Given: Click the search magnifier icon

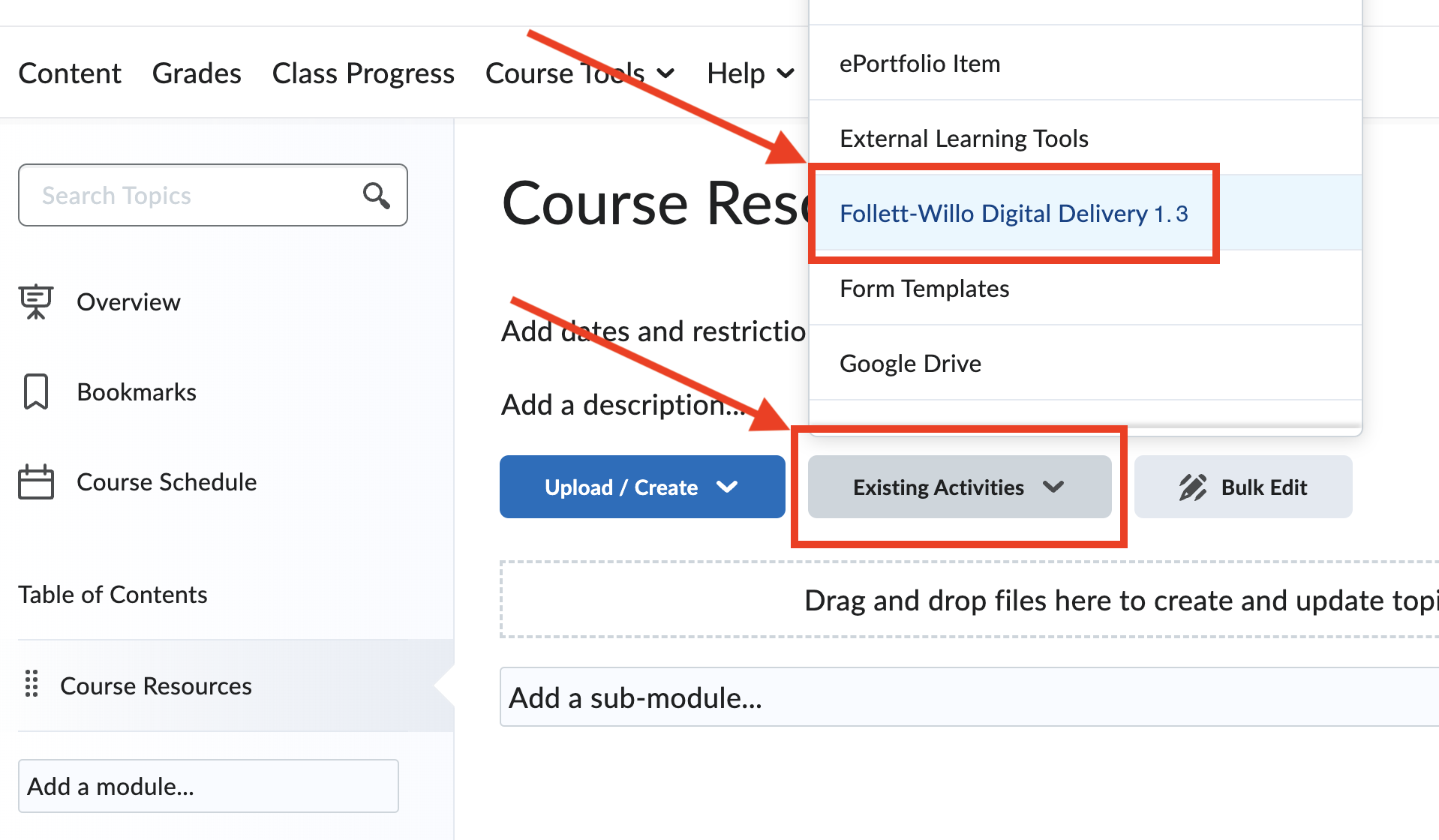Looking at the screenshot, I should (377, 195).
